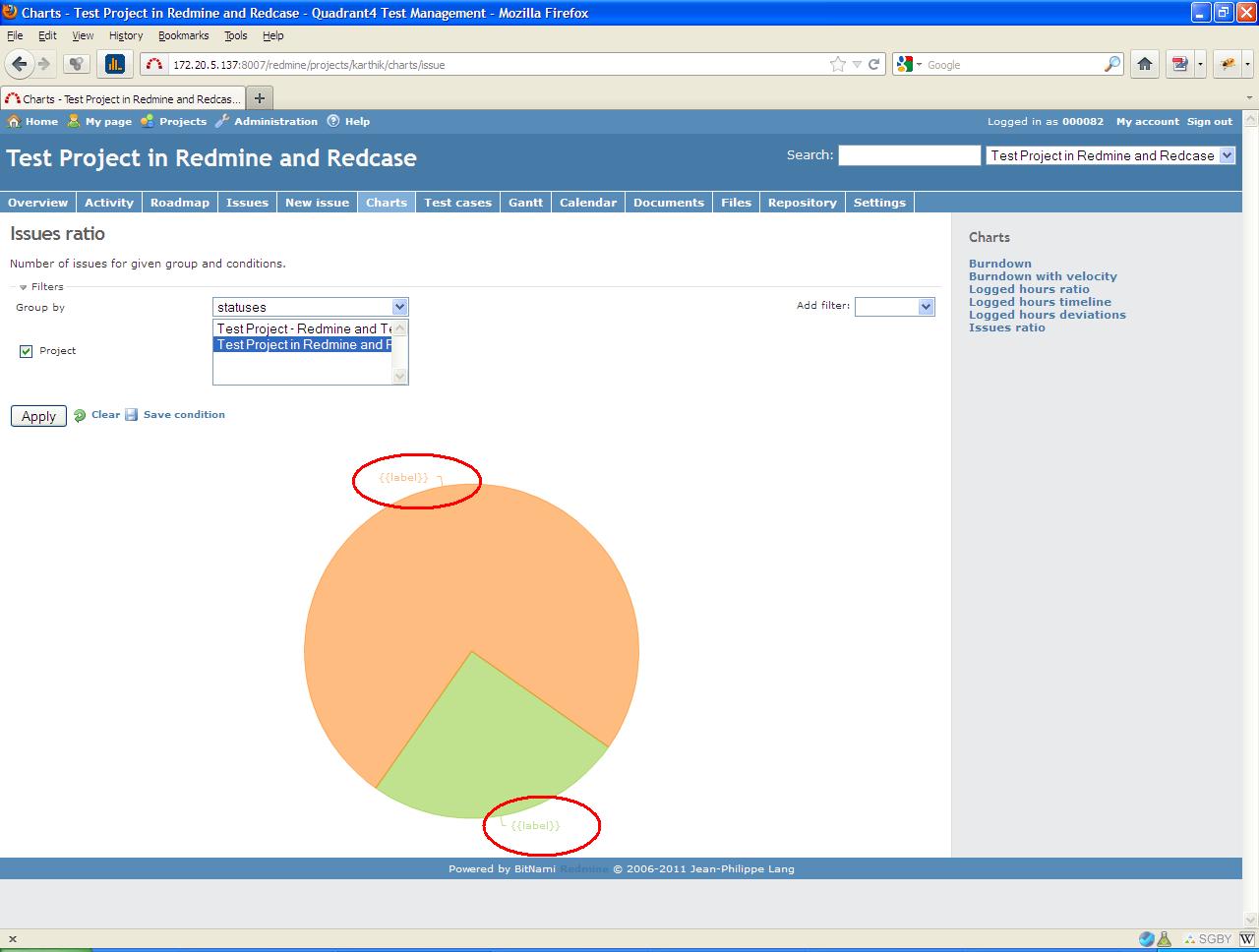Open the Tools menu
This screenshot has height=952, width=1259.
236,35
